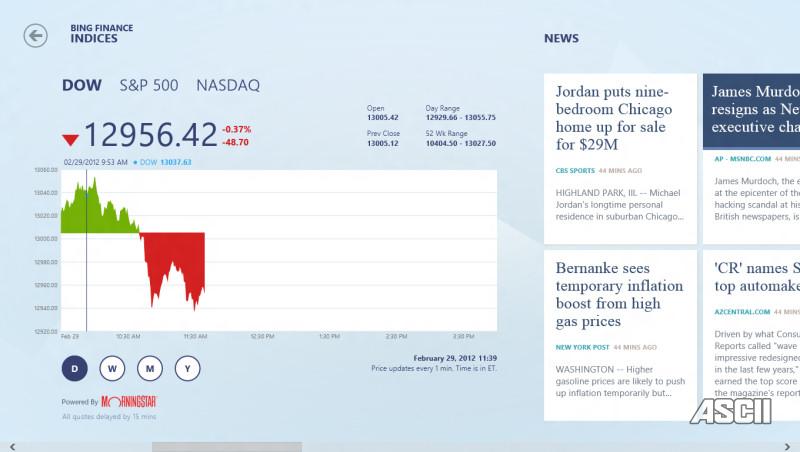Screen dimensions: 800x452
Task: Select the Y (year) chart range
Action: click(x=187, y=369)
